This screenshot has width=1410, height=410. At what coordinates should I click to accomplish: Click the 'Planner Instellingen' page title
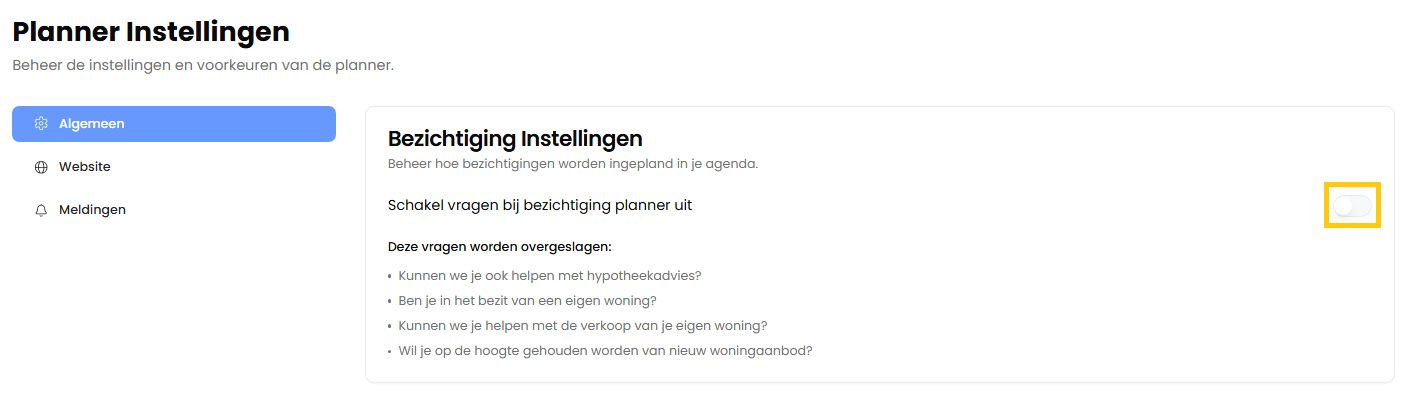point(151,32)
